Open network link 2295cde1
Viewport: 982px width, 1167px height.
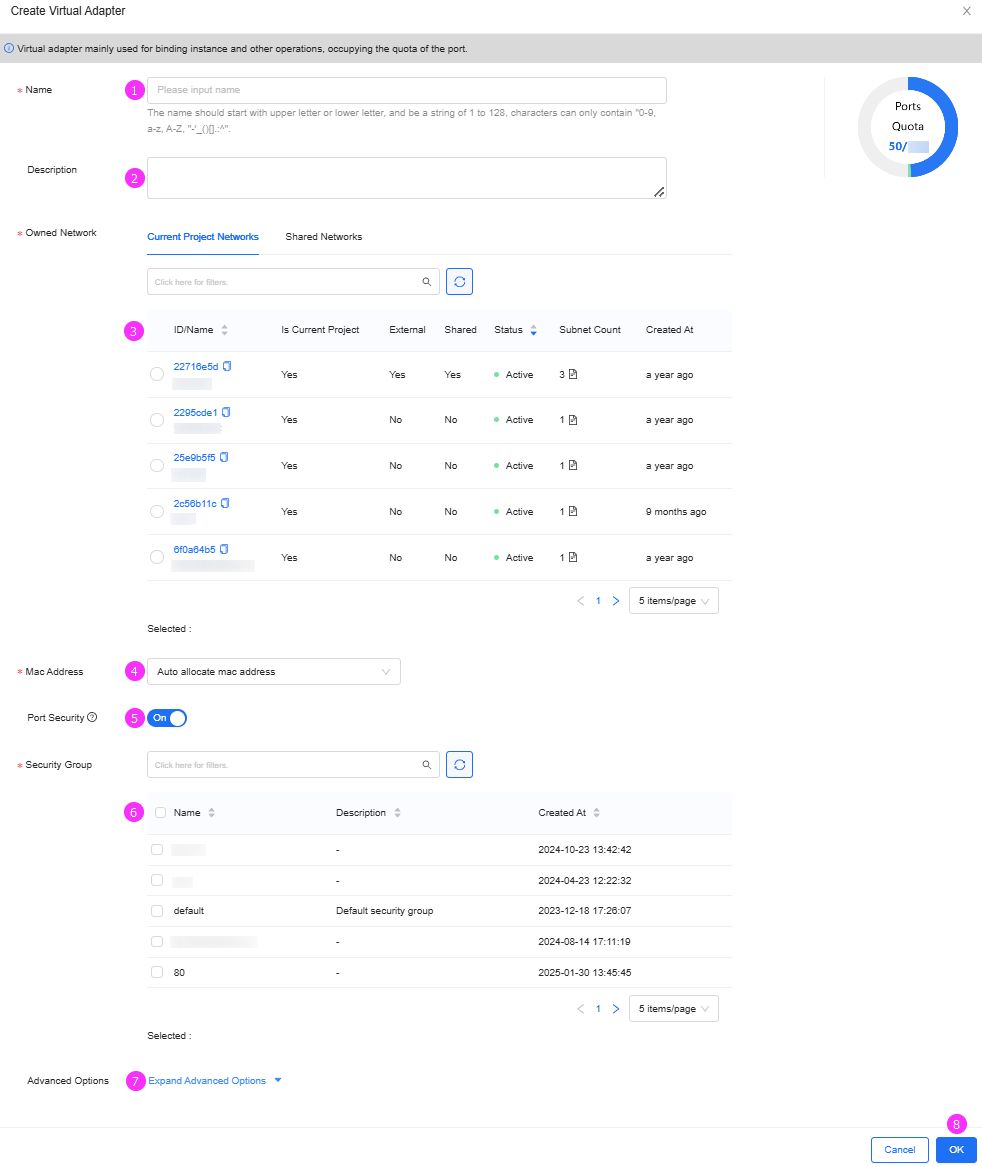196,412
